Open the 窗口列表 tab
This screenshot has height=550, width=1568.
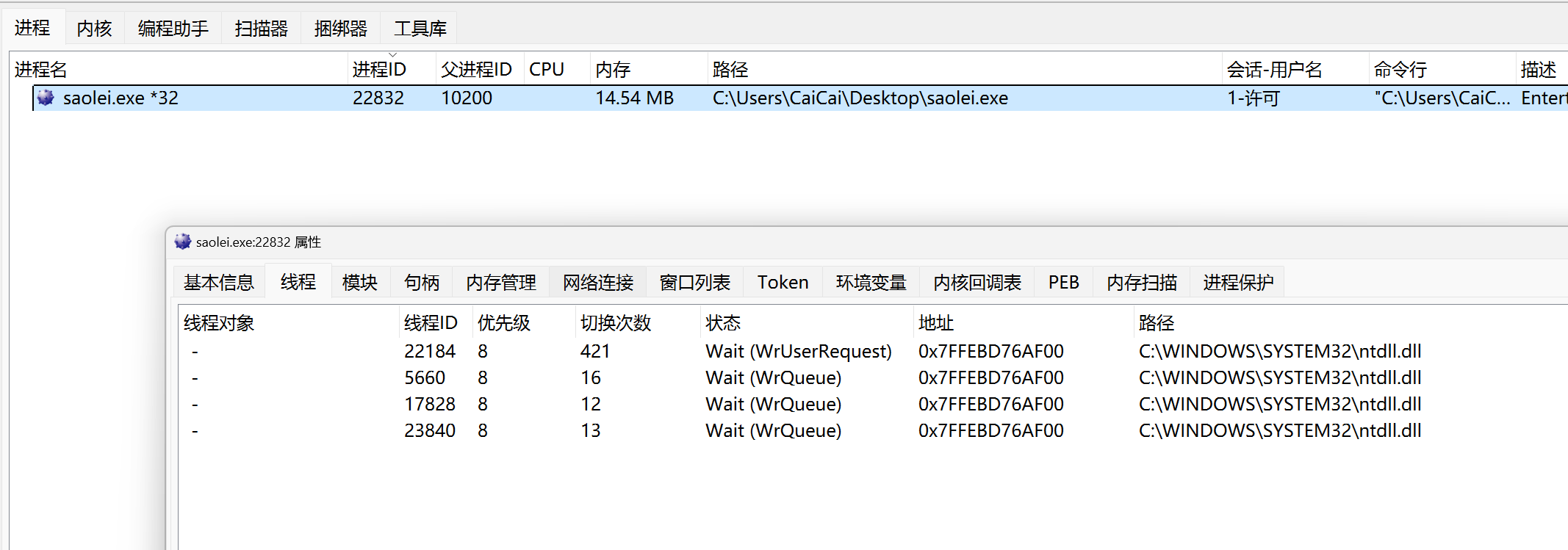(x=694, y=282)
